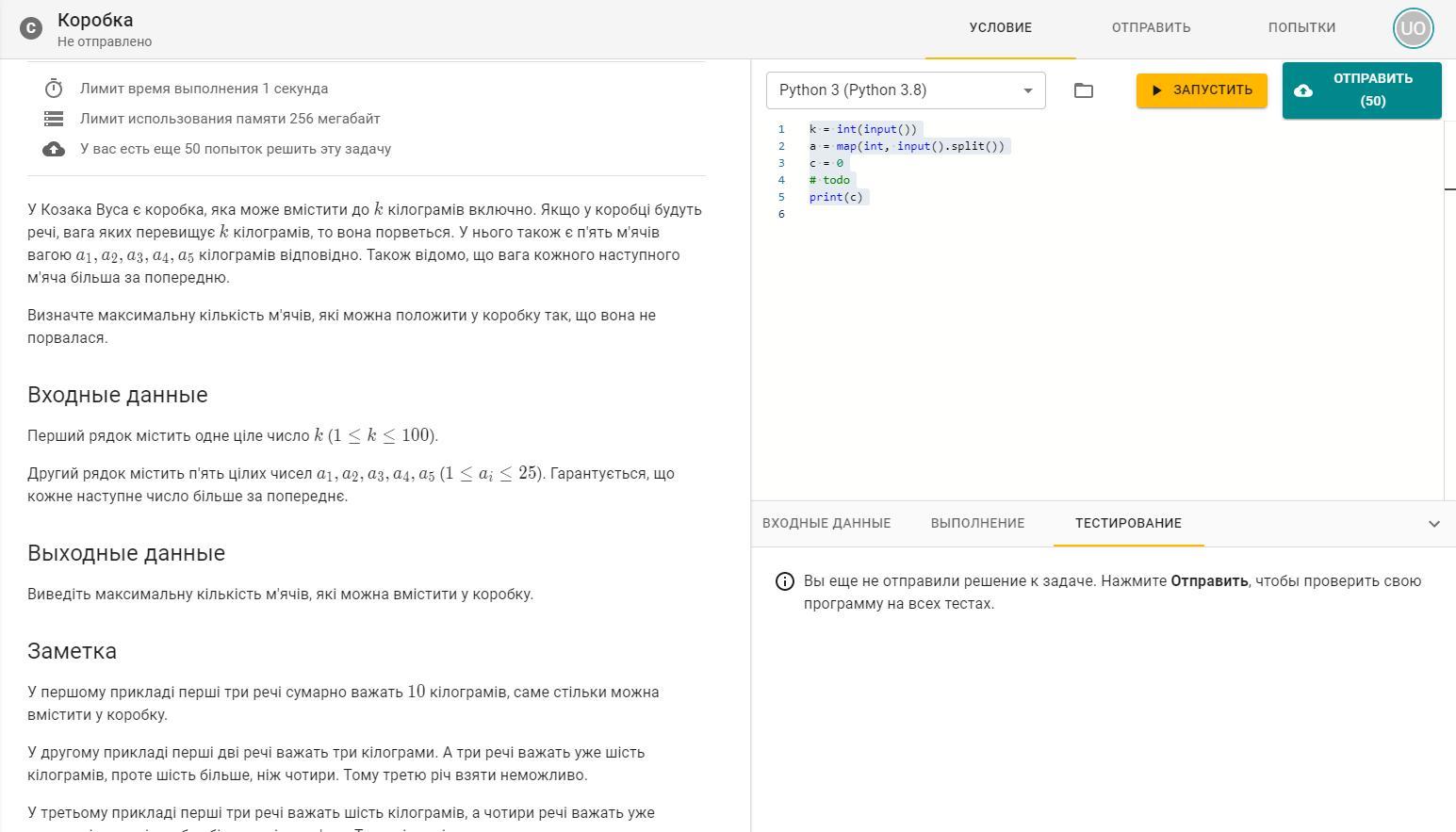The image size is (1456, 832).
Task: Open the Python 3 language dropdown
Action: (905, 90)
